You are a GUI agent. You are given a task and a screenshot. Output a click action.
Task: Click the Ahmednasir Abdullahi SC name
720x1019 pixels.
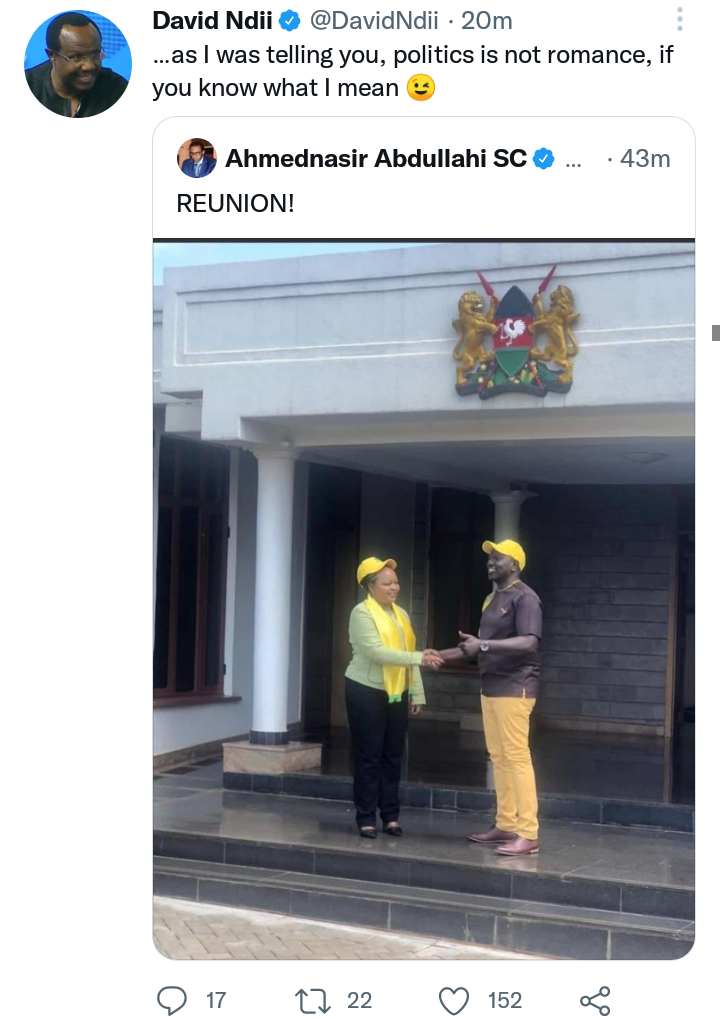pyautogui.click(x=376, y=159)
